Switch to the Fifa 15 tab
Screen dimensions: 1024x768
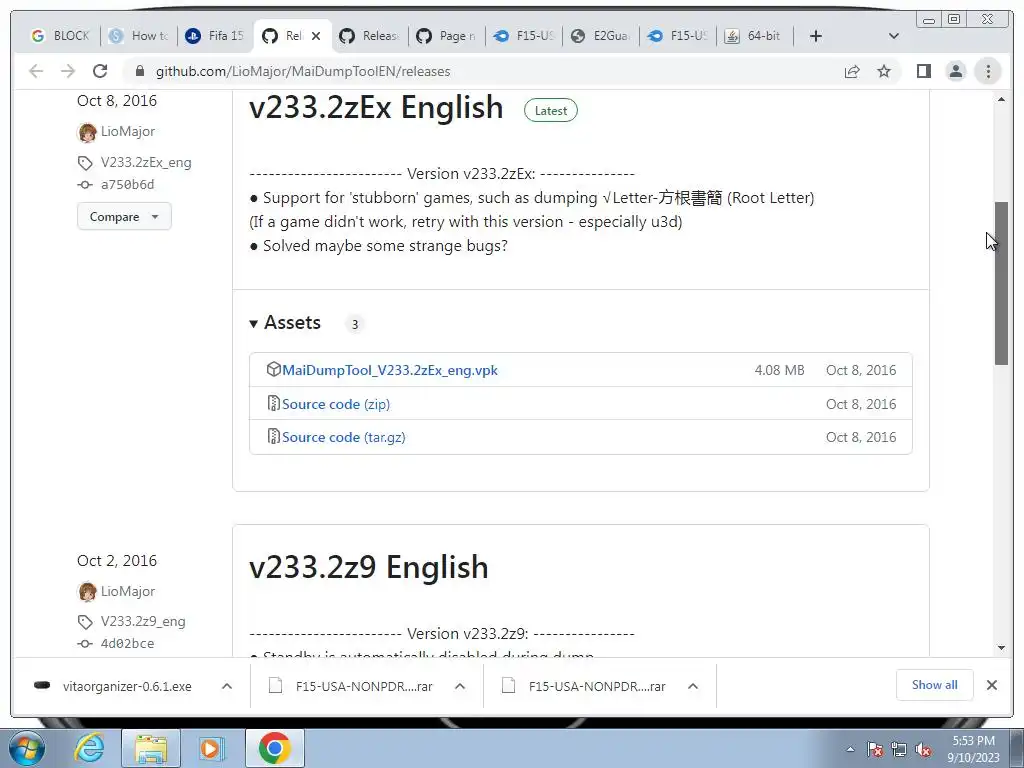pos(216,36)
